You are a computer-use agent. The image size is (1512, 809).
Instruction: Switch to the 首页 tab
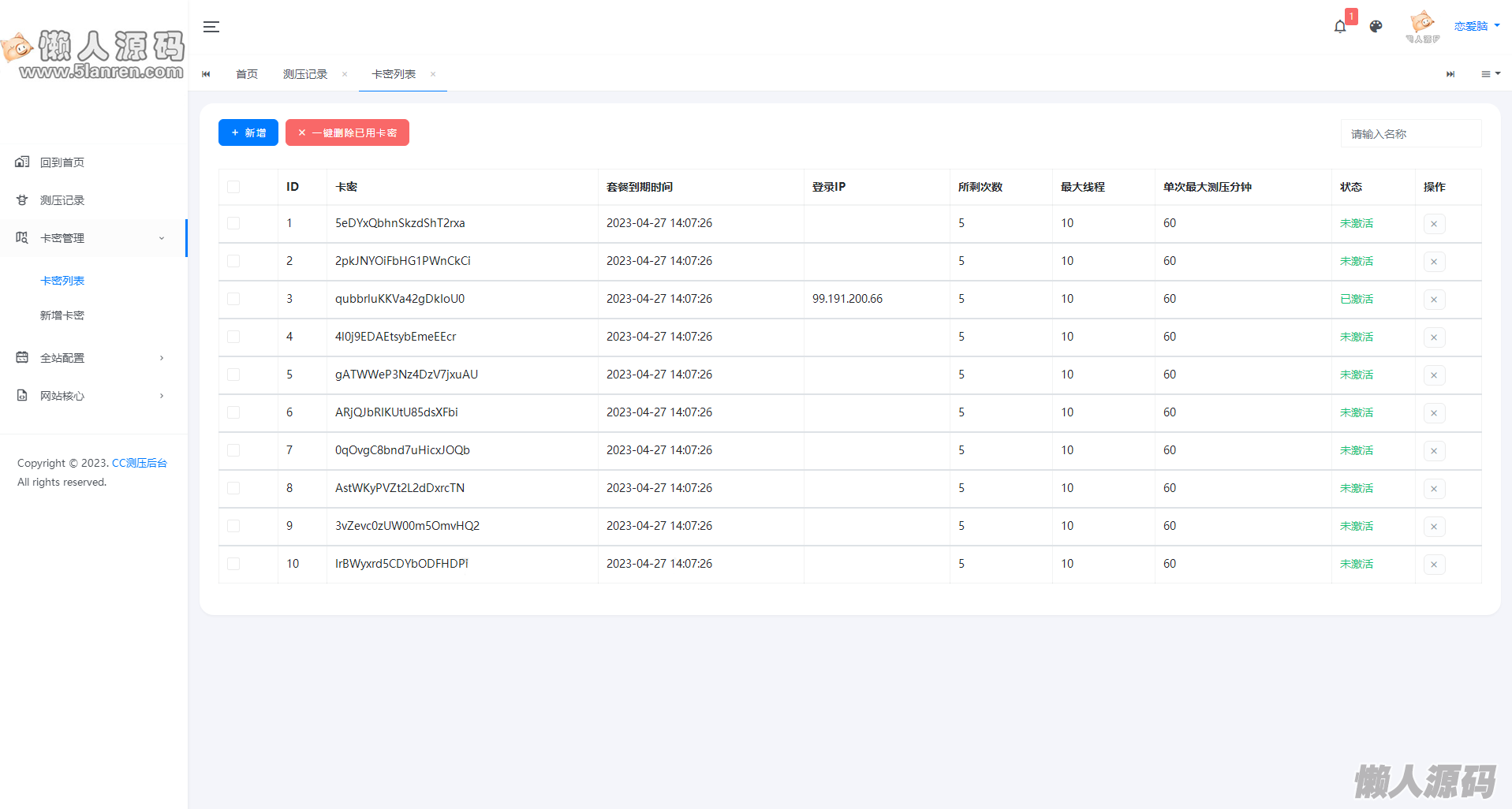tap(247, 74)
